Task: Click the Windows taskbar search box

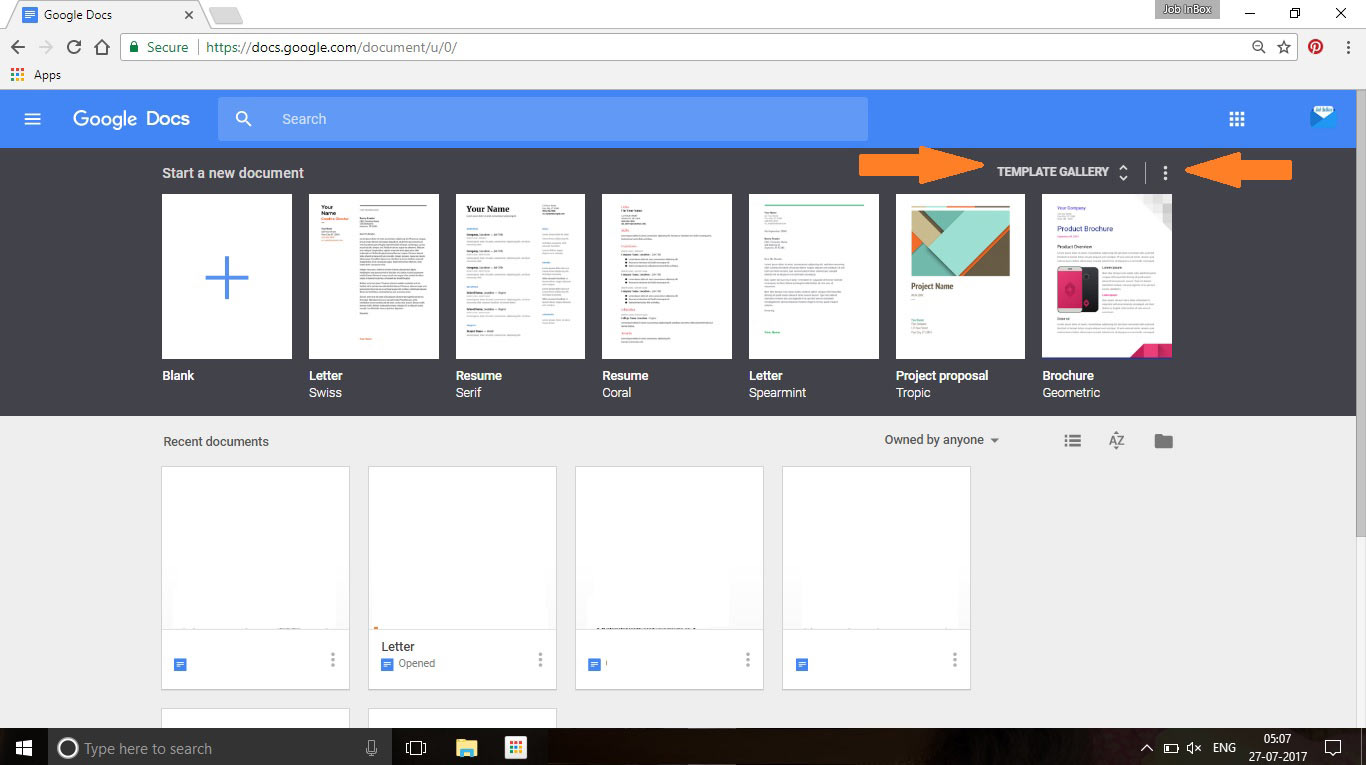Action: point(220,747)
